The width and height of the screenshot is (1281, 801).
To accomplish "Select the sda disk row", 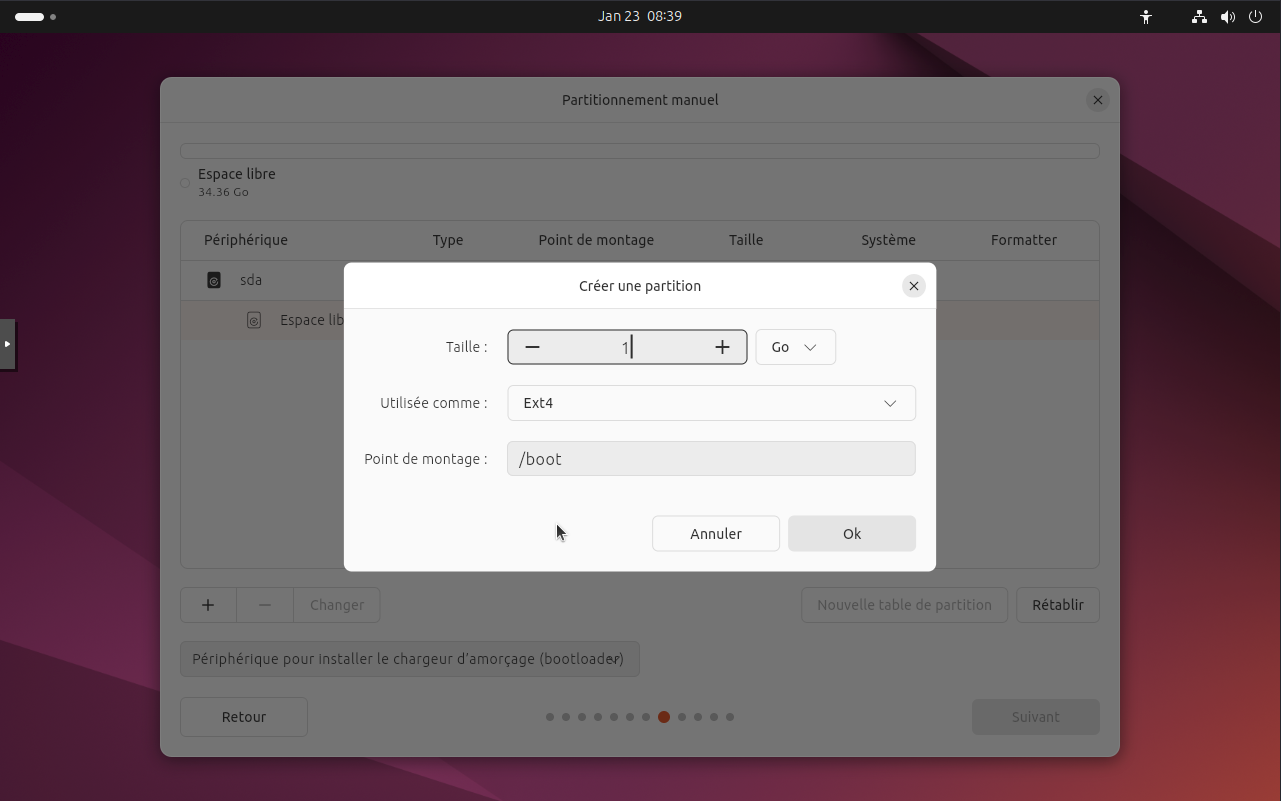I will 640,281.
